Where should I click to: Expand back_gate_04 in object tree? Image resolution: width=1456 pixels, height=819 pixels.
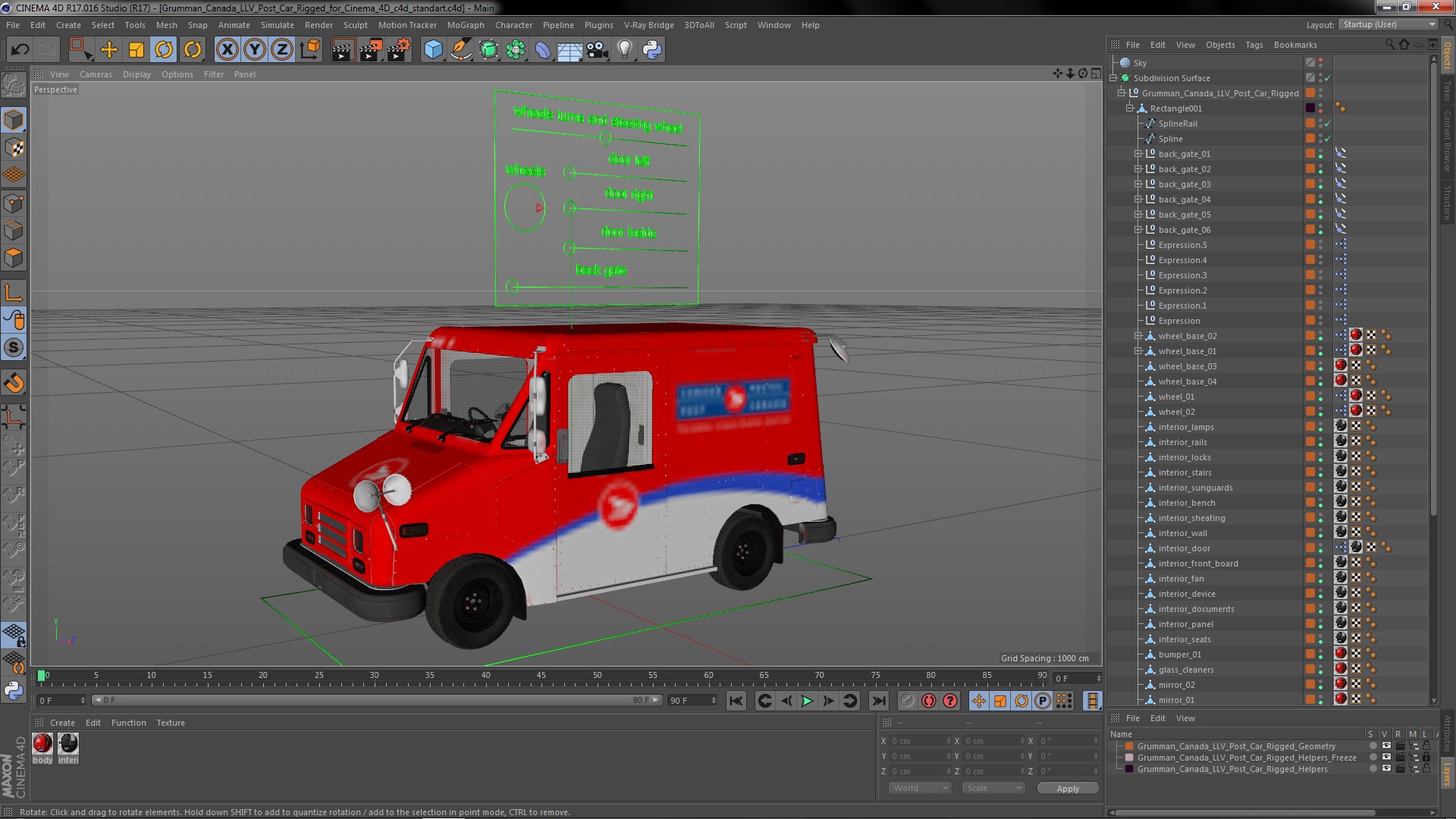tap(1137, 199)
